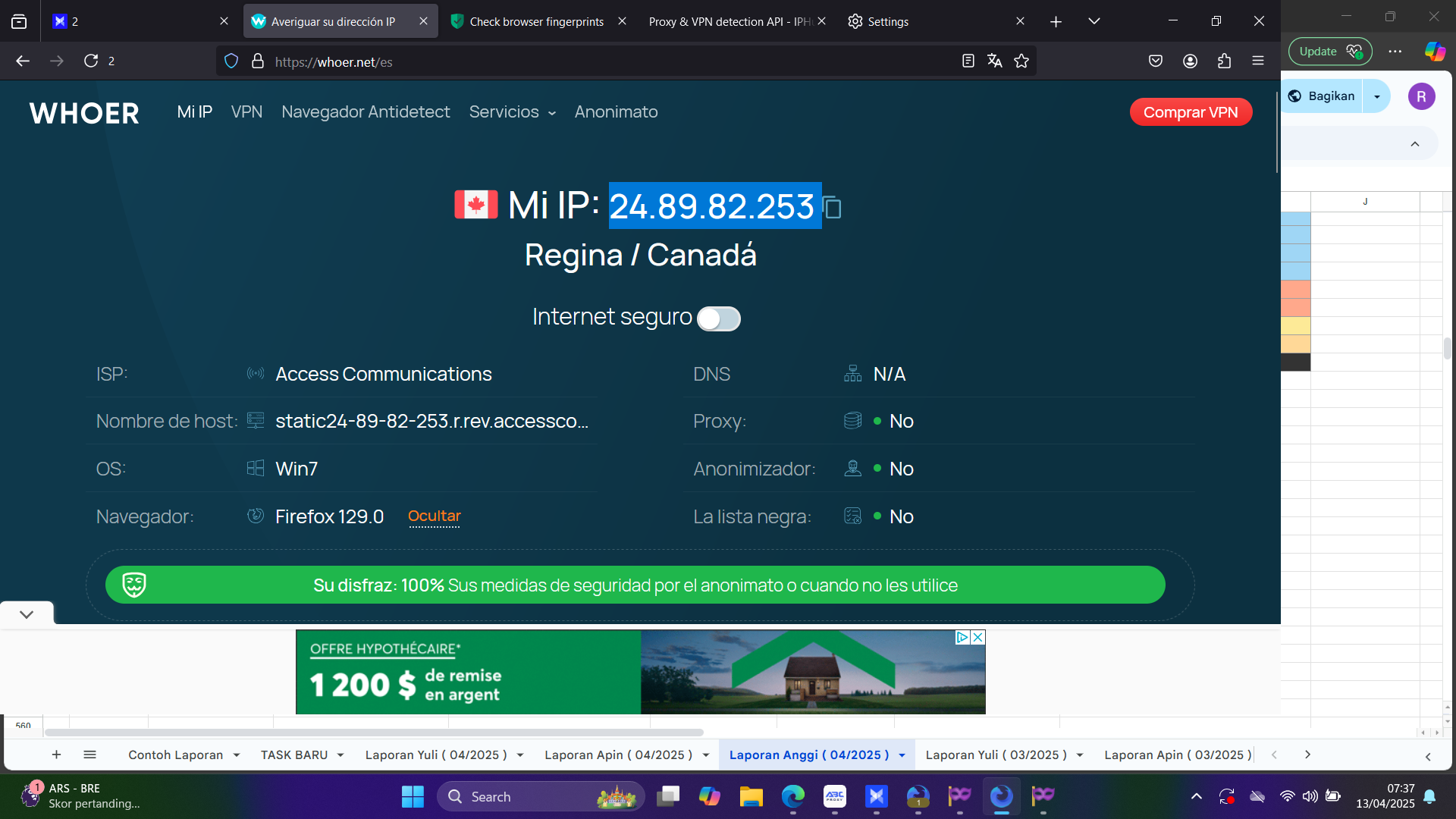
Task: Open the notification bell in the system tray
Action: 1429,796
